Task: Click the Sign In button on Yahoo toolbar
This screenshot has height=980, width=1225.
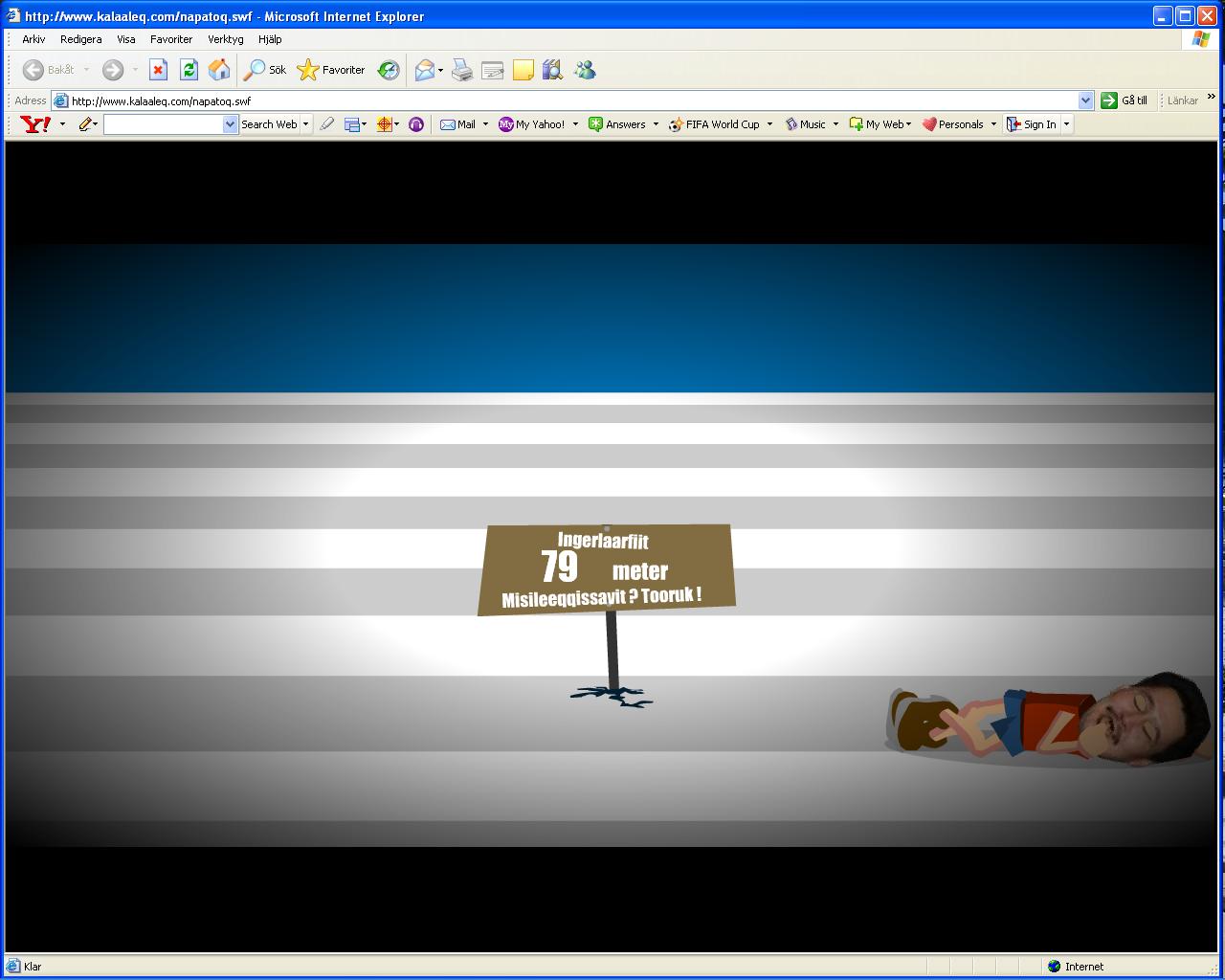Action: 1032,124
